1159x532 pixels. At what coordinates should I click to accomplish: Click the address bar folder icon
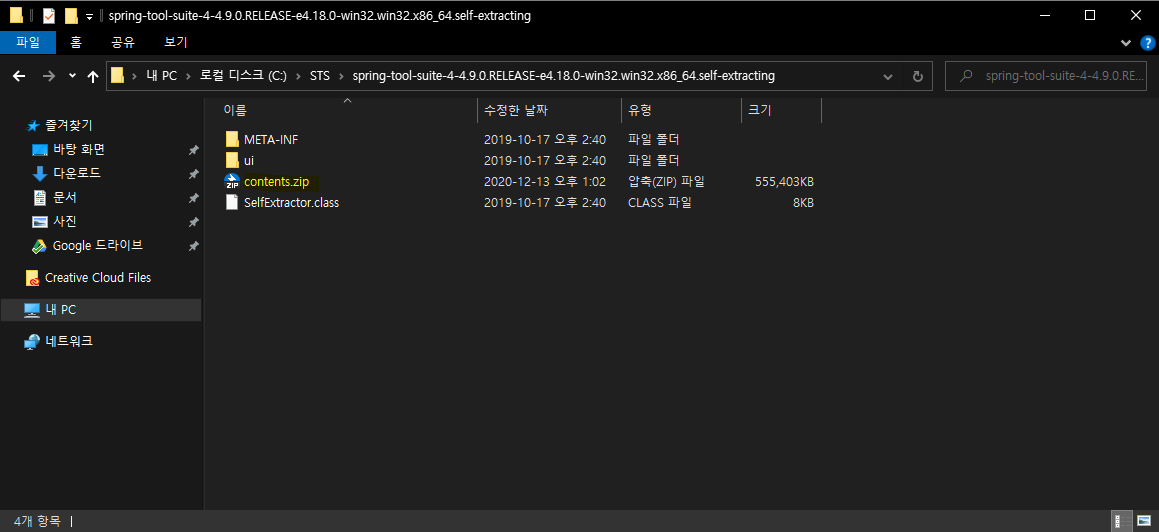coord(117,76)
